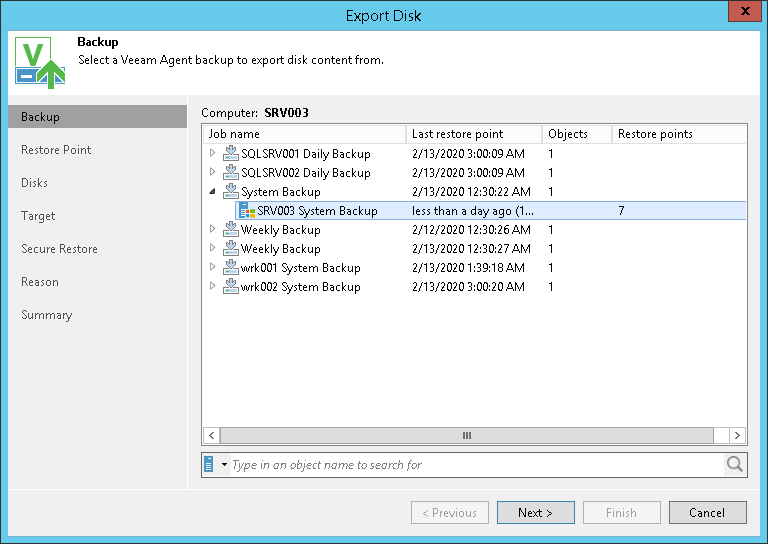Click the SQLSRV002 Daily Backup job icon

[231, 172]
